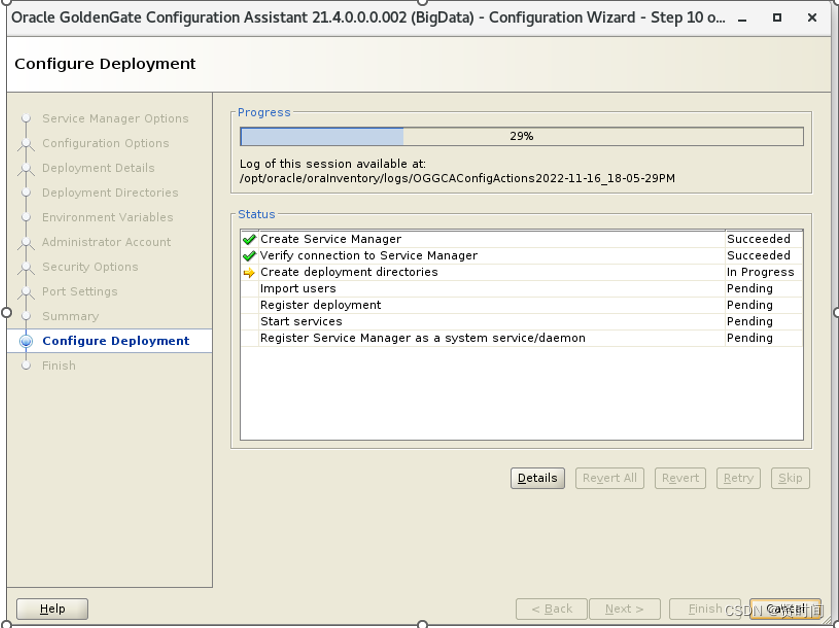Click the Status group label
839x628 pixels.
tap(256, 214)
